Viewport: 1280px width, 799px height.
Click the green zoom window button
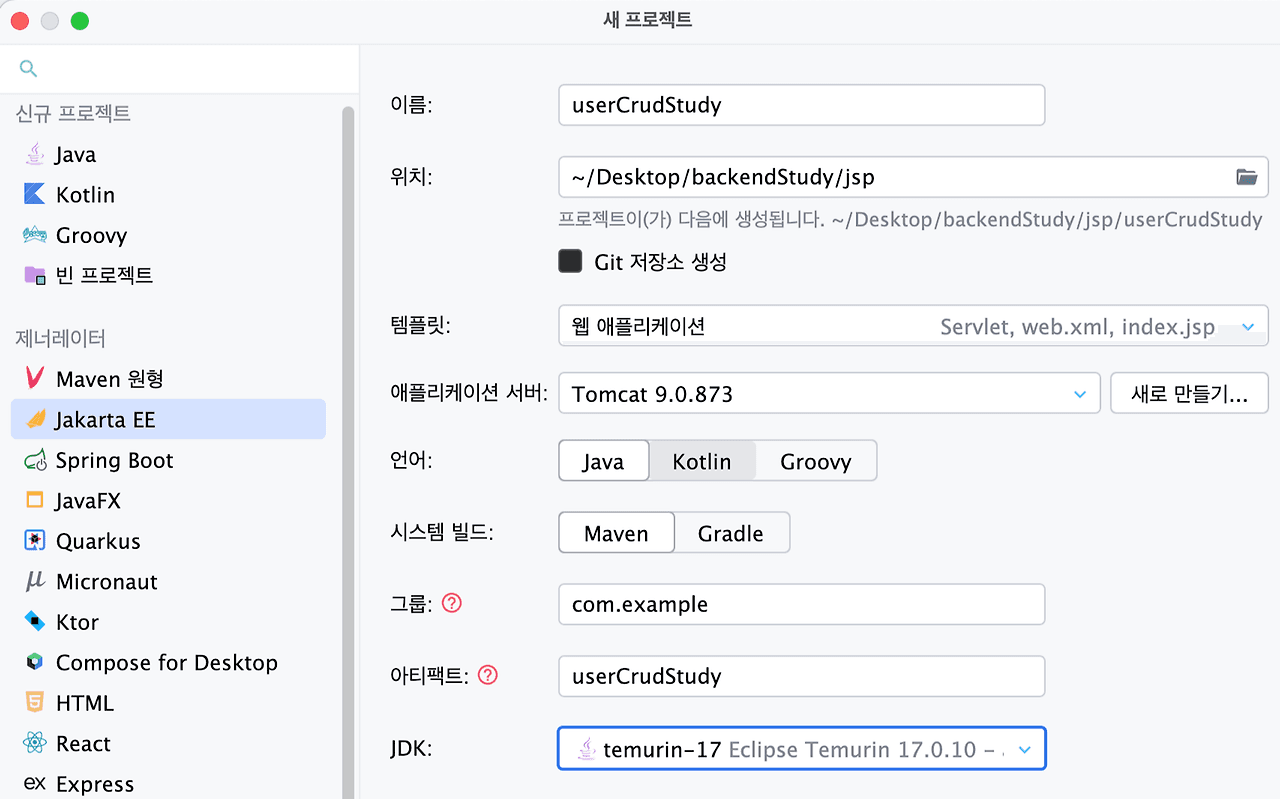coord(80,20)
